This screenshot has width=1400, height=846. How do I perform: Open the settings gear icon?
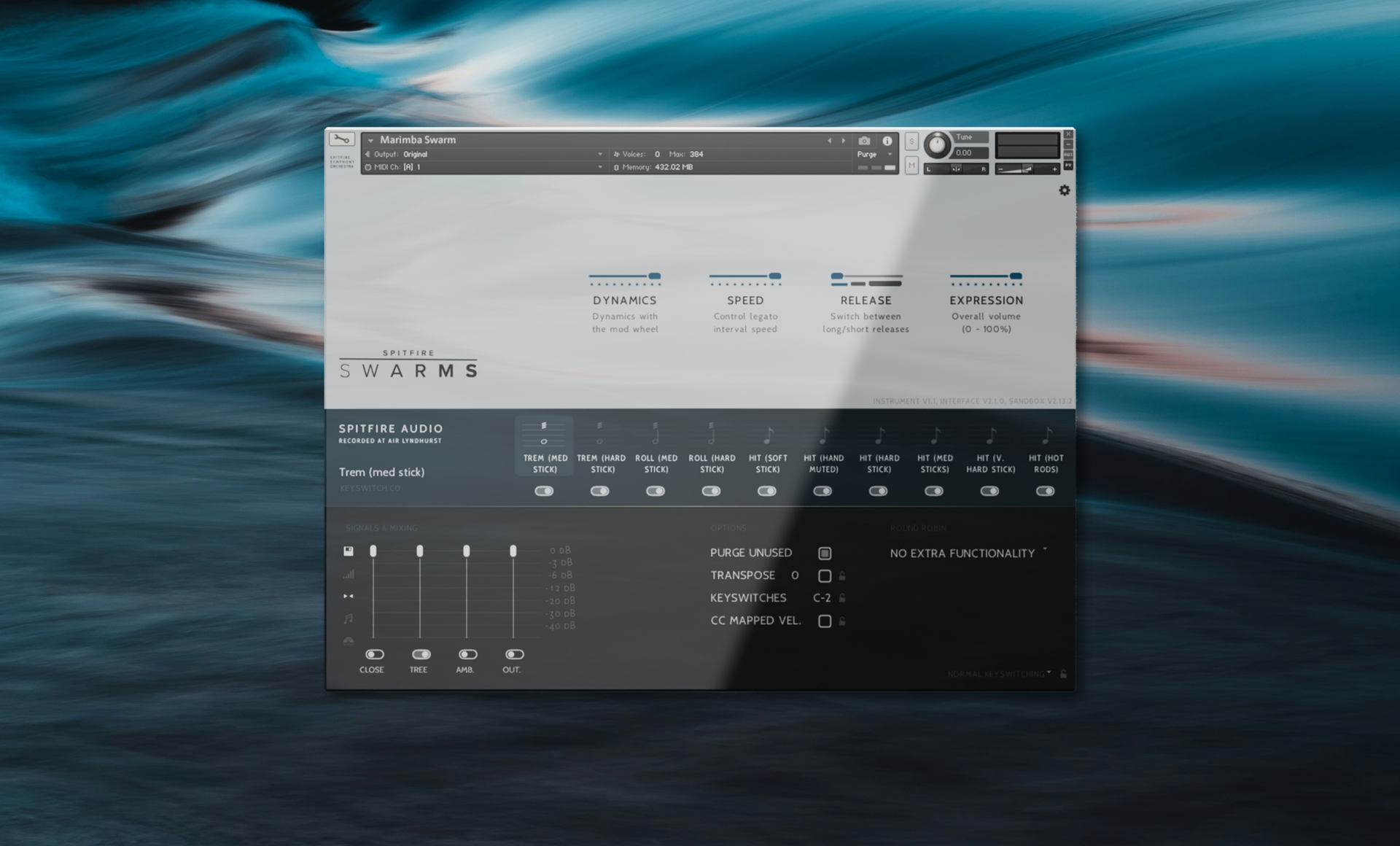(1065, 190)
